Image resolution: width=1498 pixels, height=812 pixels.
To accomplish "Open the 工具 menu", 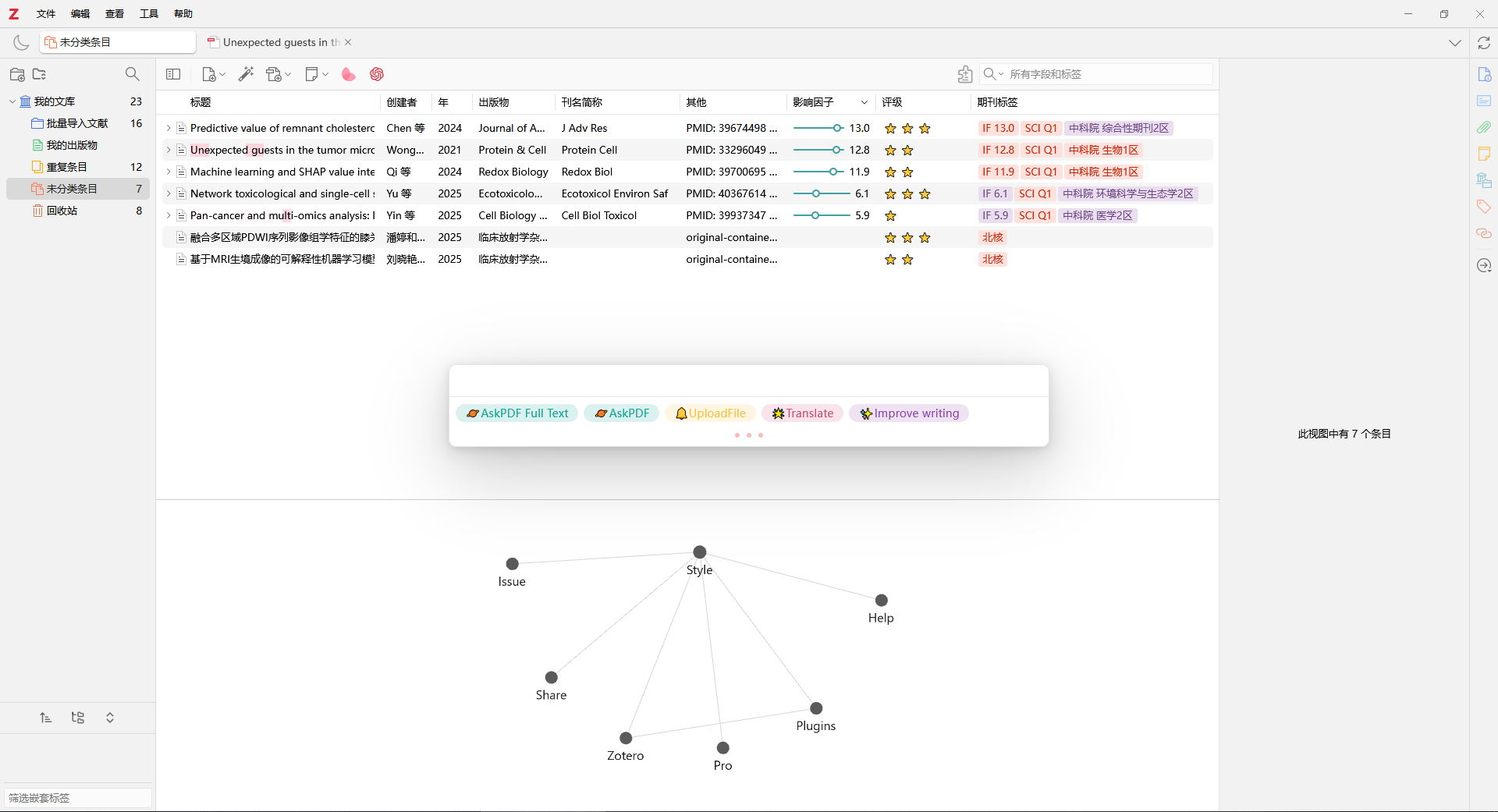I will [x=148, y=13].
